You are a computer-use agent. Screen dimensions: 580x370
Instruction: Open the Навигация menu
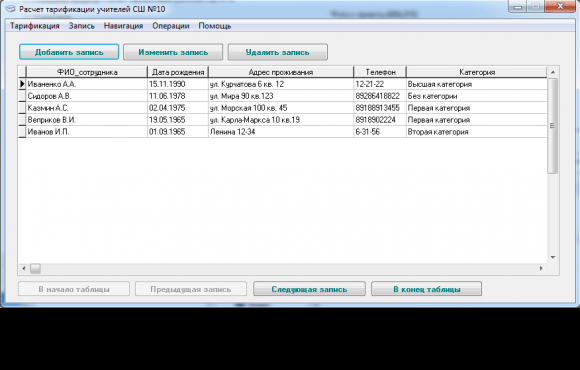(x=123, y=26)
